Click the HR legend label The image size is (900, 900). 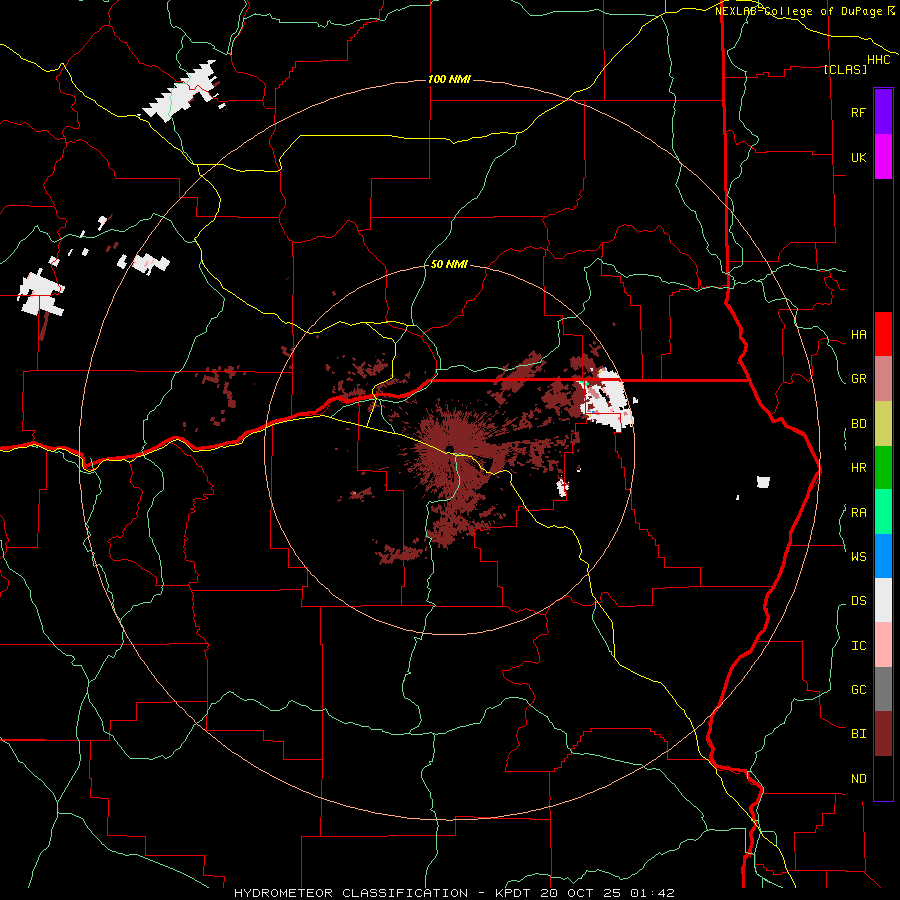[858, 468]
